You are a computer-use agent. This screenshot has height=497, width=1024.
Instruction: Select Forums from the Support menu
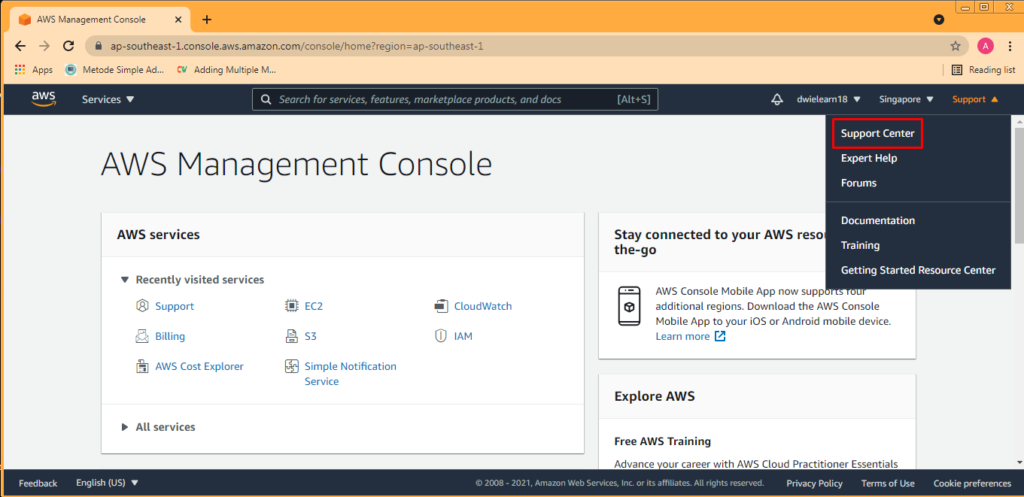tap(858, 183)
